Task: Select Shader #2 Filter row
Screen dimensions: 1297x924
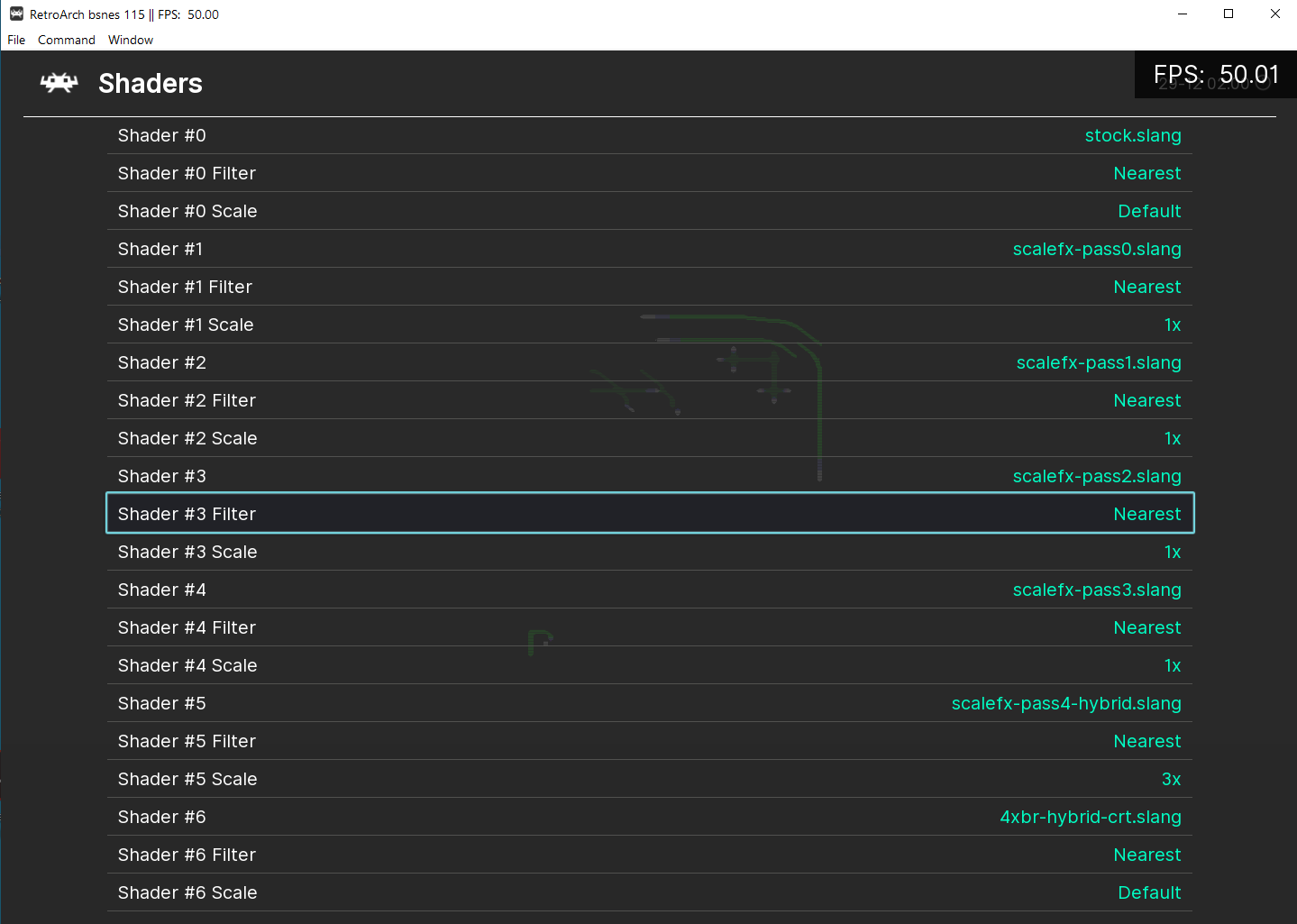Action: [x=649, y=400]
